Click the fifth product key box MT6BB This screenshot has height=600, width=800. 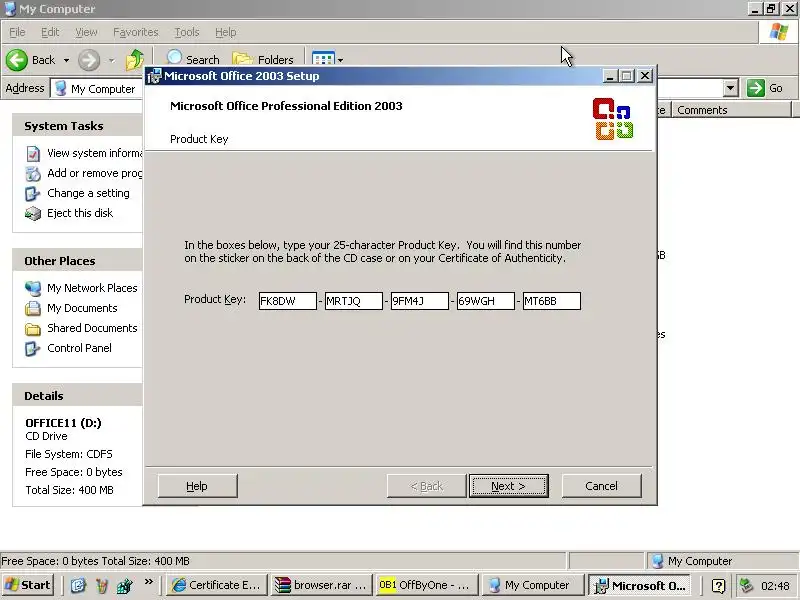point(552,301)
